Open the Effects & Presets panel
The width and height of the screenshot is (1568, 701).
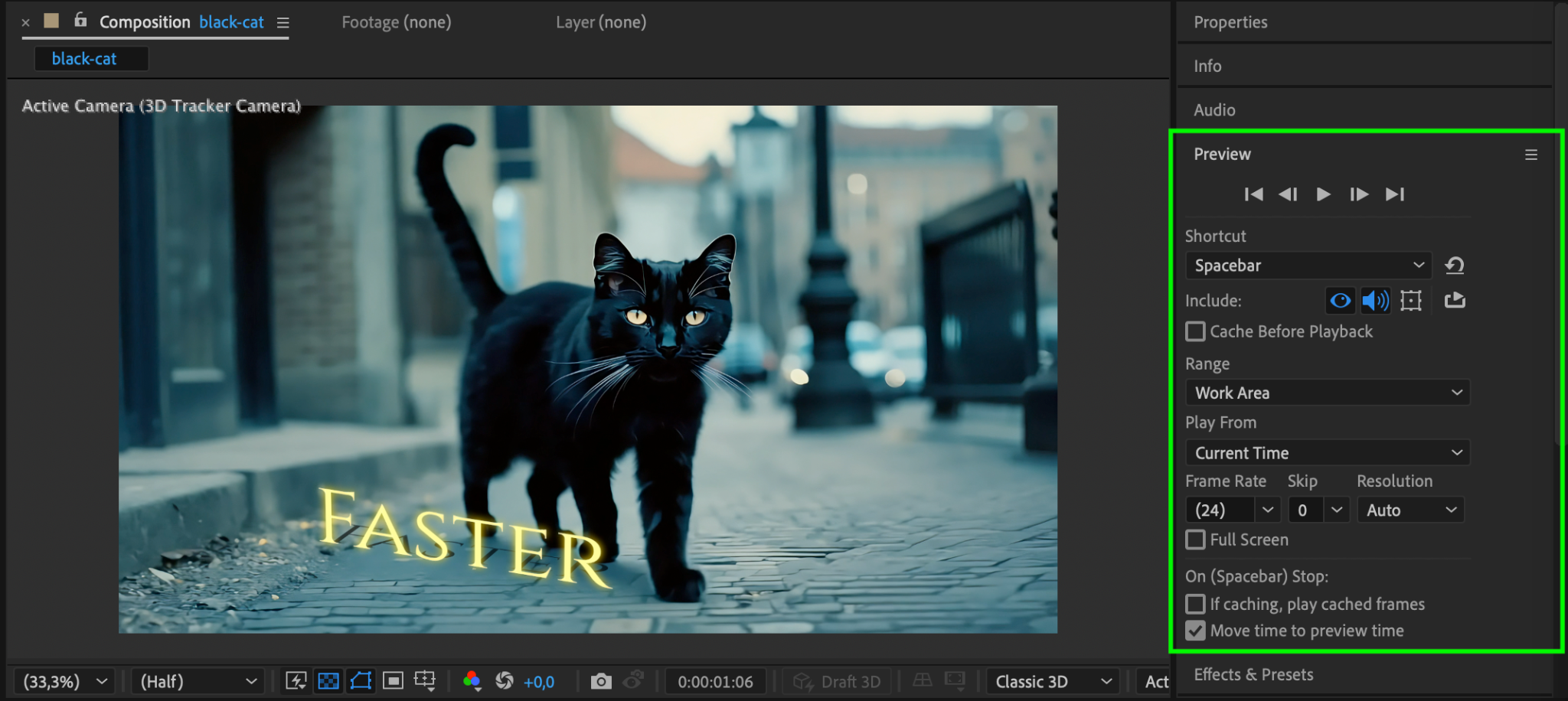tap(1253, 674)
